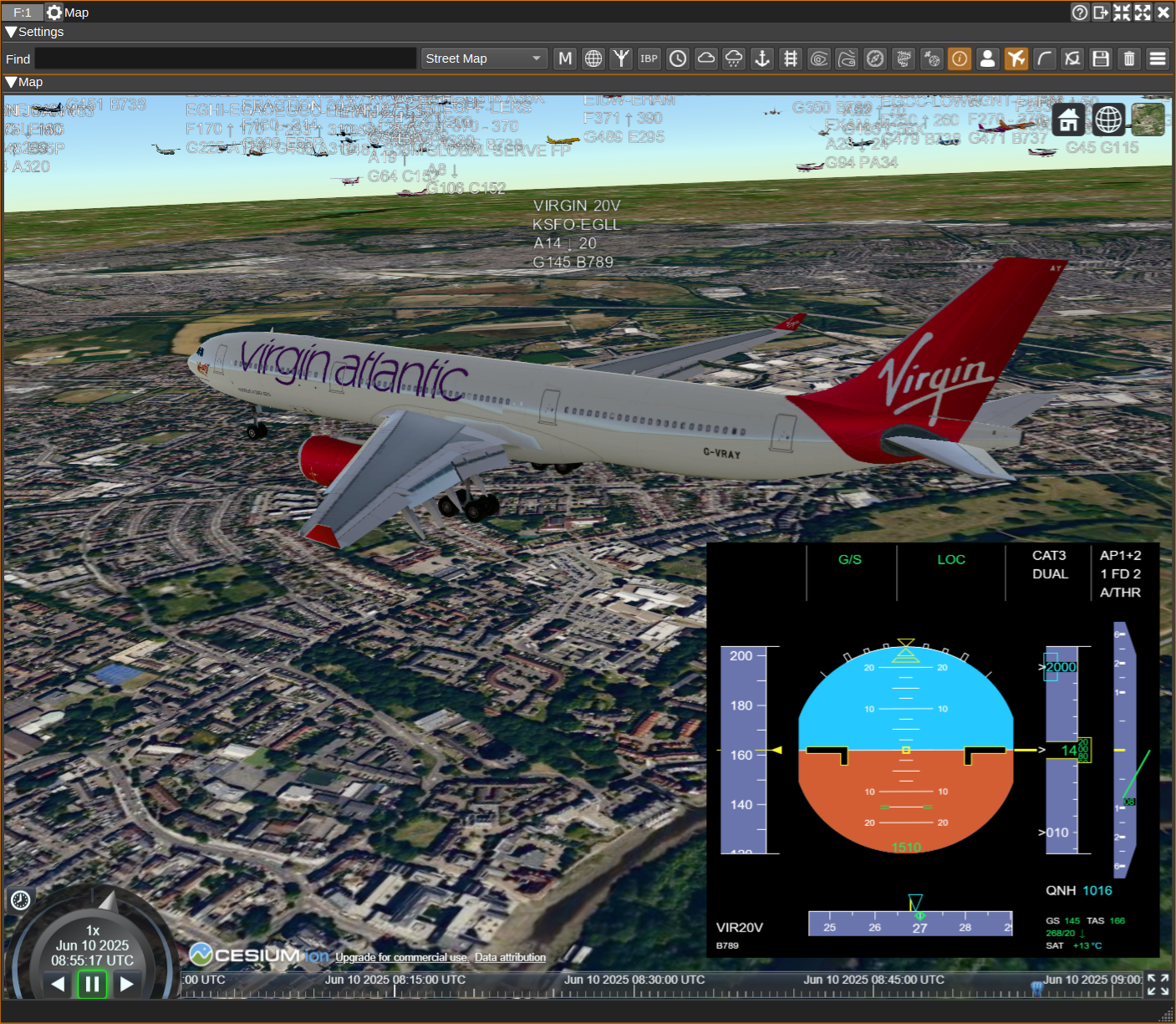Click the move to workspace icon

(x=1101, y=13)
